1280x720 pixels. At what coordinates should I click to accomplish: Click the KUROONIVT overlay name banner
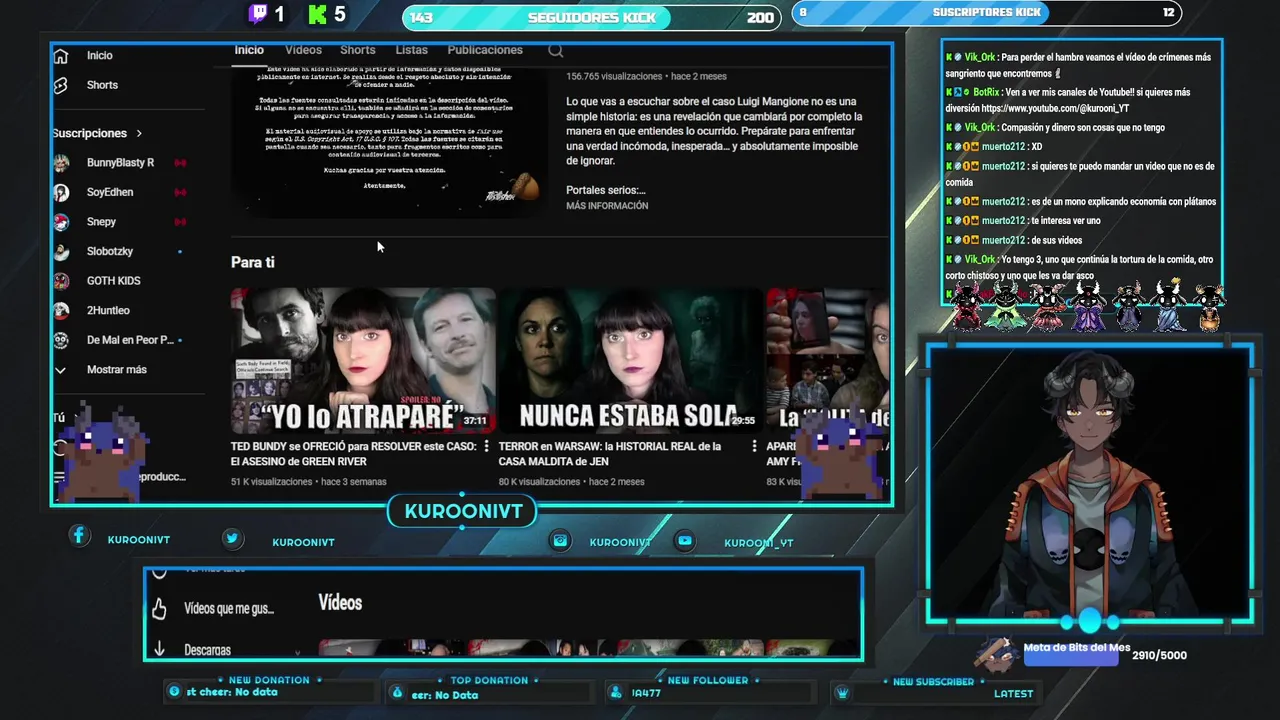[463, 512]
